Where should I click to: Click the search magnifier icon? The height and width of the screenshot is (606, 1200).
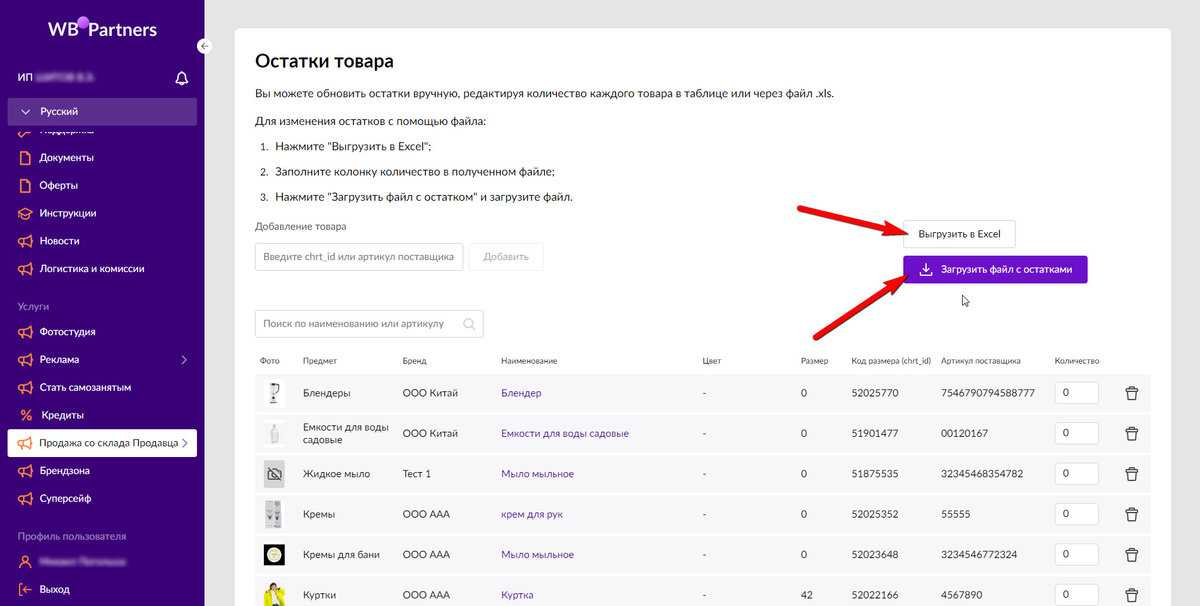(469, 324)
